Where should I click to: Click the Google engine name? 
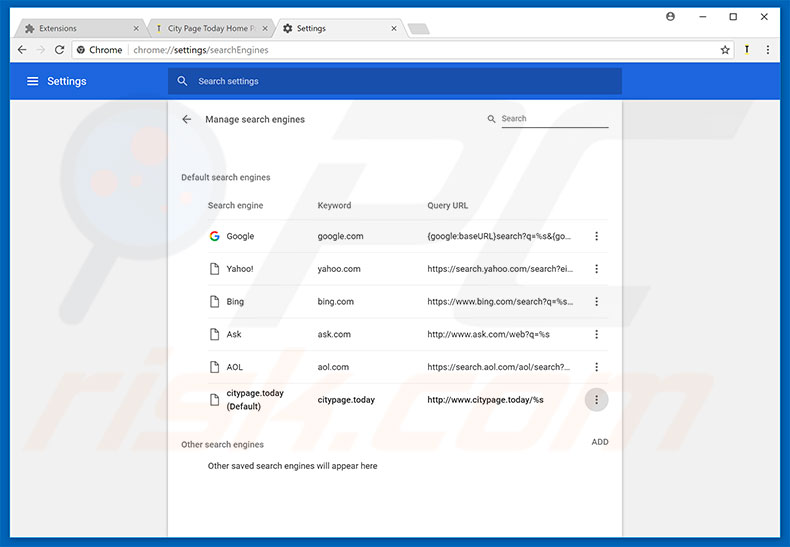pos(240,236)
